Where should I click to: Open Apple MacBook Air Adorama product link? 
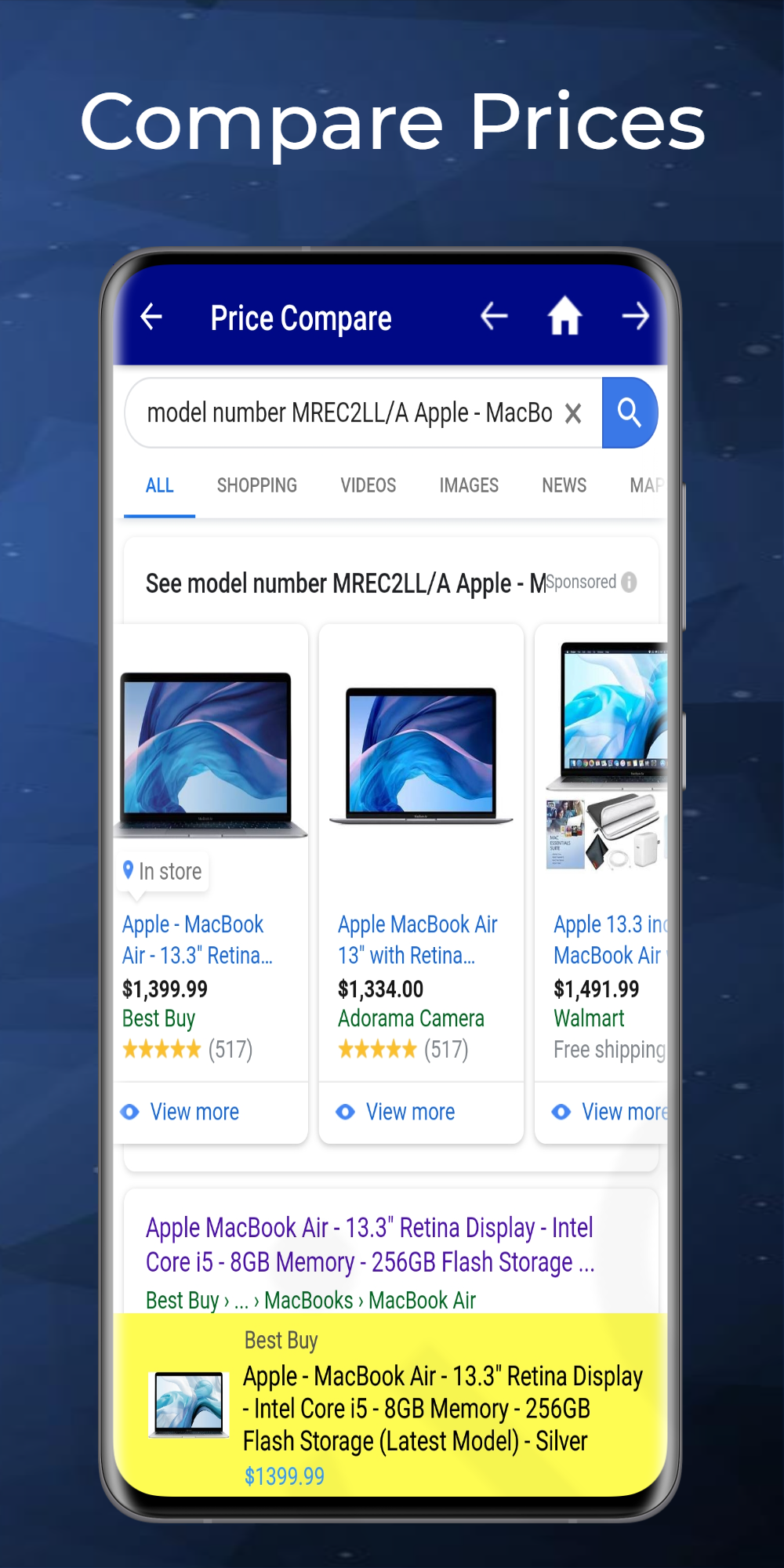click(418, 939)
